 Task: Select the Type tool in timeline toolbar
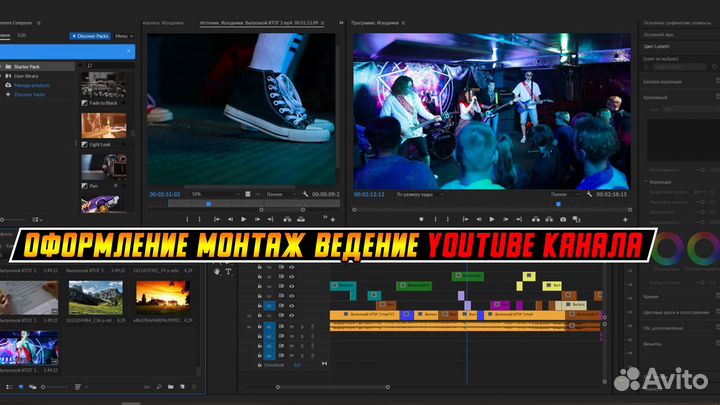click(228, 271)
